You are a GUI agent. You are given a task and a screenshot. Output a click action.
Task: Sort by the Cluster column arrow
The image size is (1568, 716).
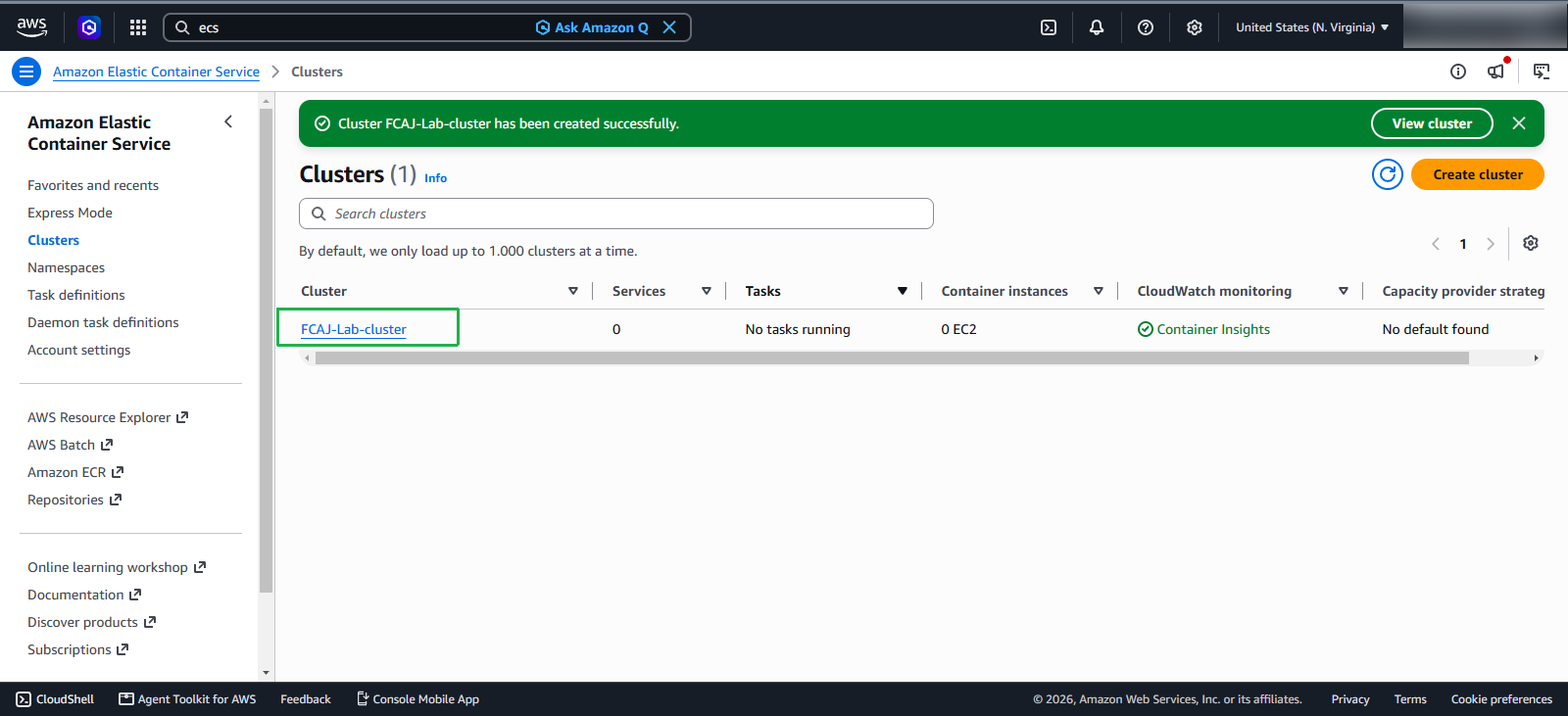(573, 291)
